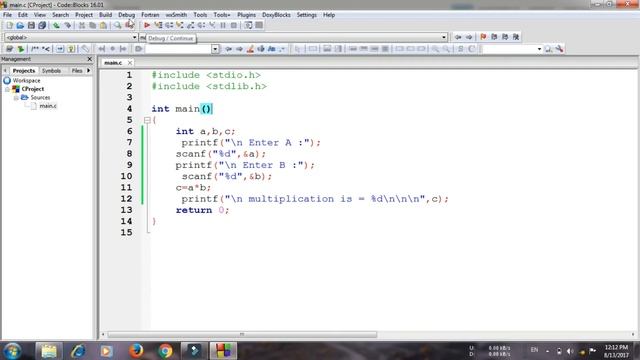Select the main.c editor tab

[113, 63]
